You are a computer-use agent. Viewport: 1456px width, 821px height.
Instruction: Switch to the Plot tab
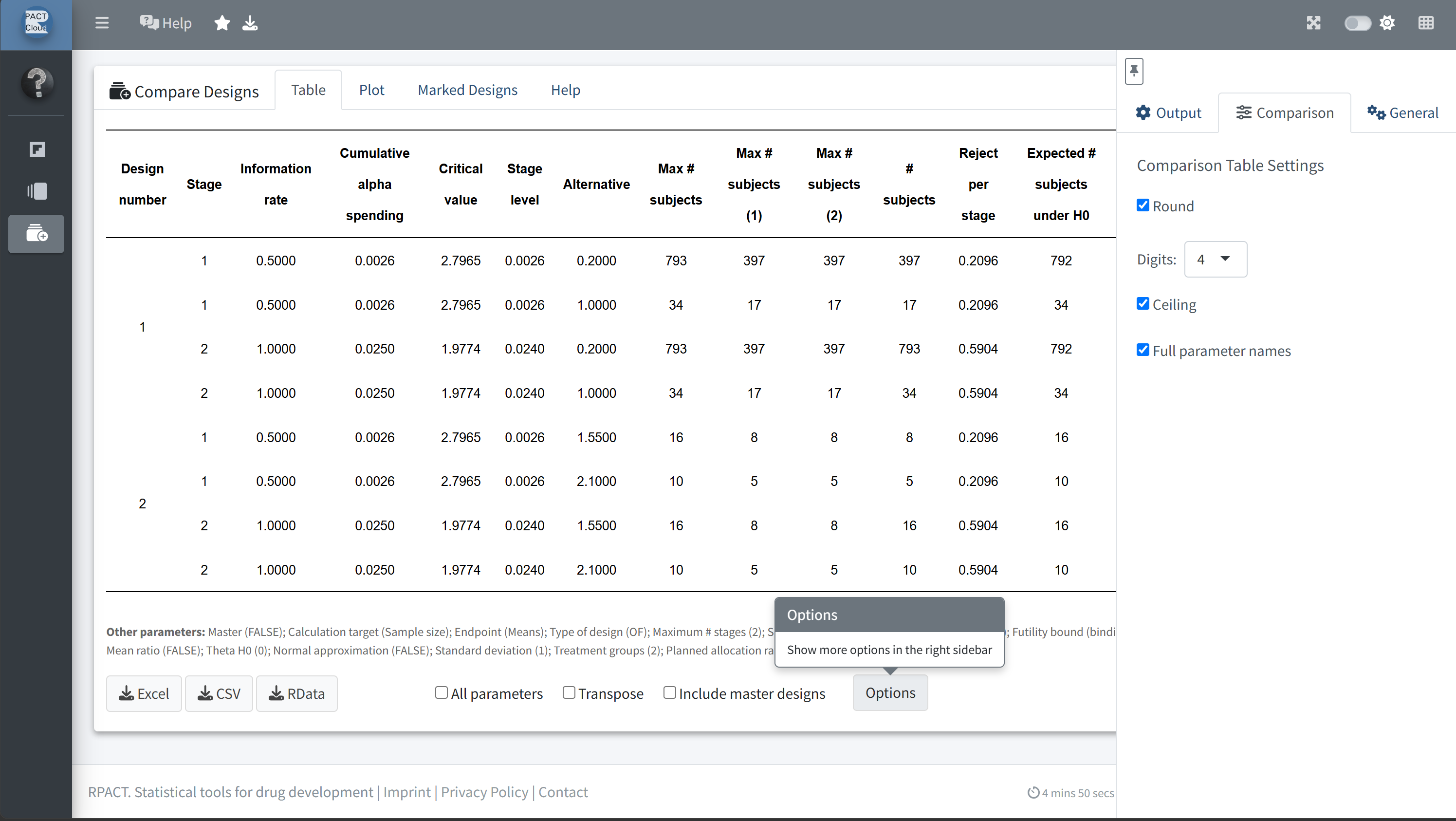click(371, 90)
